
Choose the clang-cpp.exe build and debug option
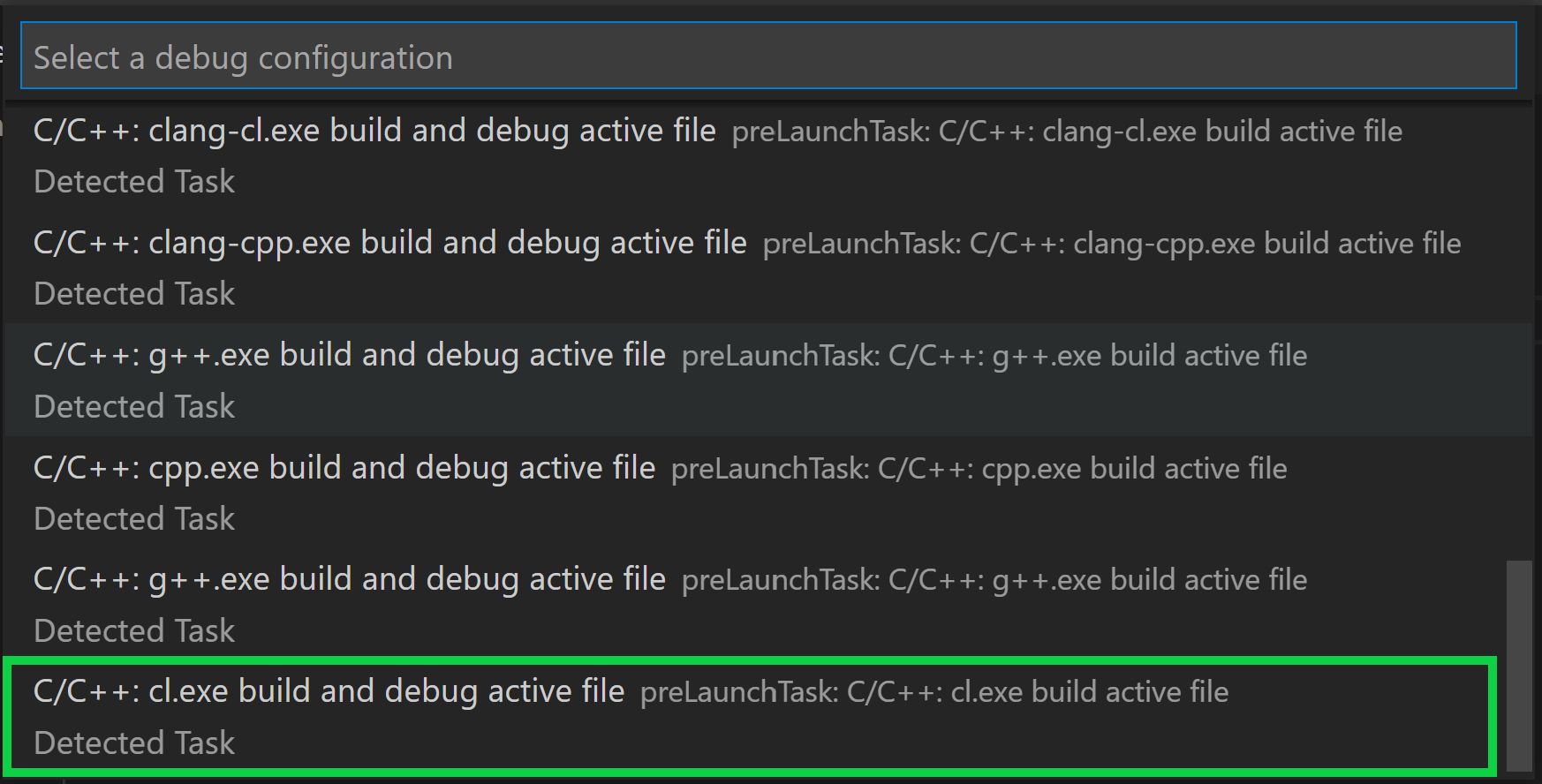[389, 242]
